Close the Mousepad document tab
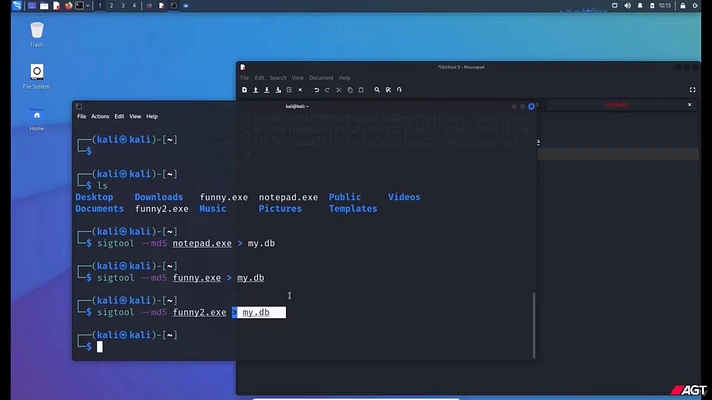This screenshot has height=400, width=712. pyautogui.click(x=689, y=105)
